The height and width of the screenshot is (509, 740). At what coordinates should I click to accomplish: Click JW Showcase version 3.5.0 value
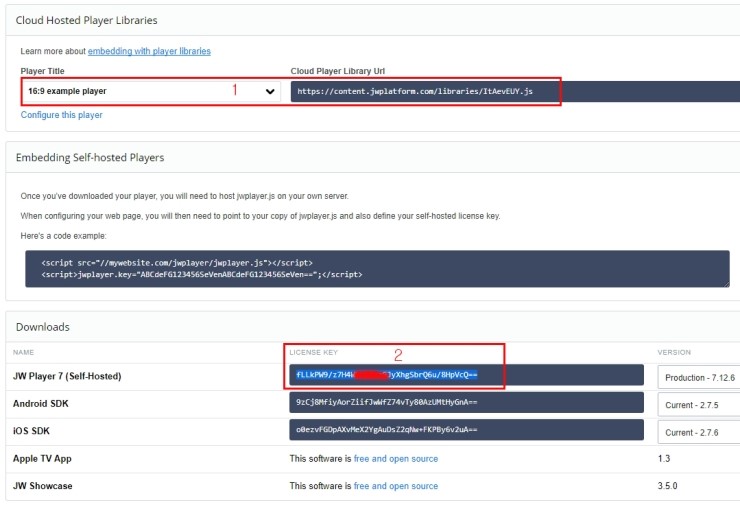pyautogui.click(x=667, y=486)
